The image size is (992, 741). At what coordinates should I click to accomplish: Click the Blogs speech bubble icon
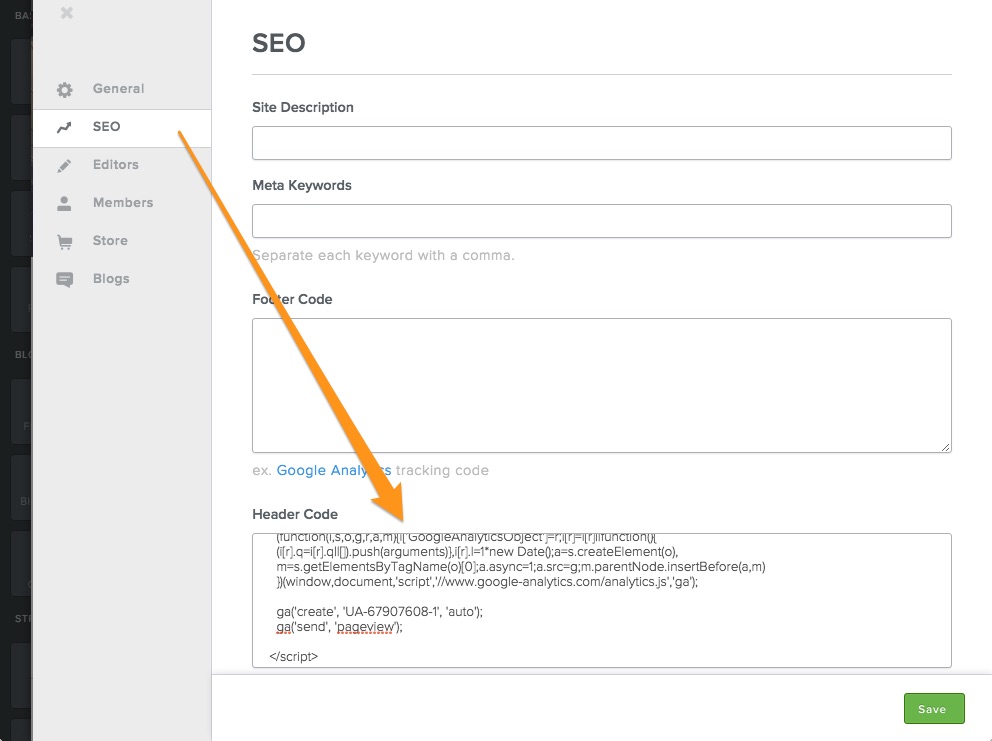tap(65, 280)
